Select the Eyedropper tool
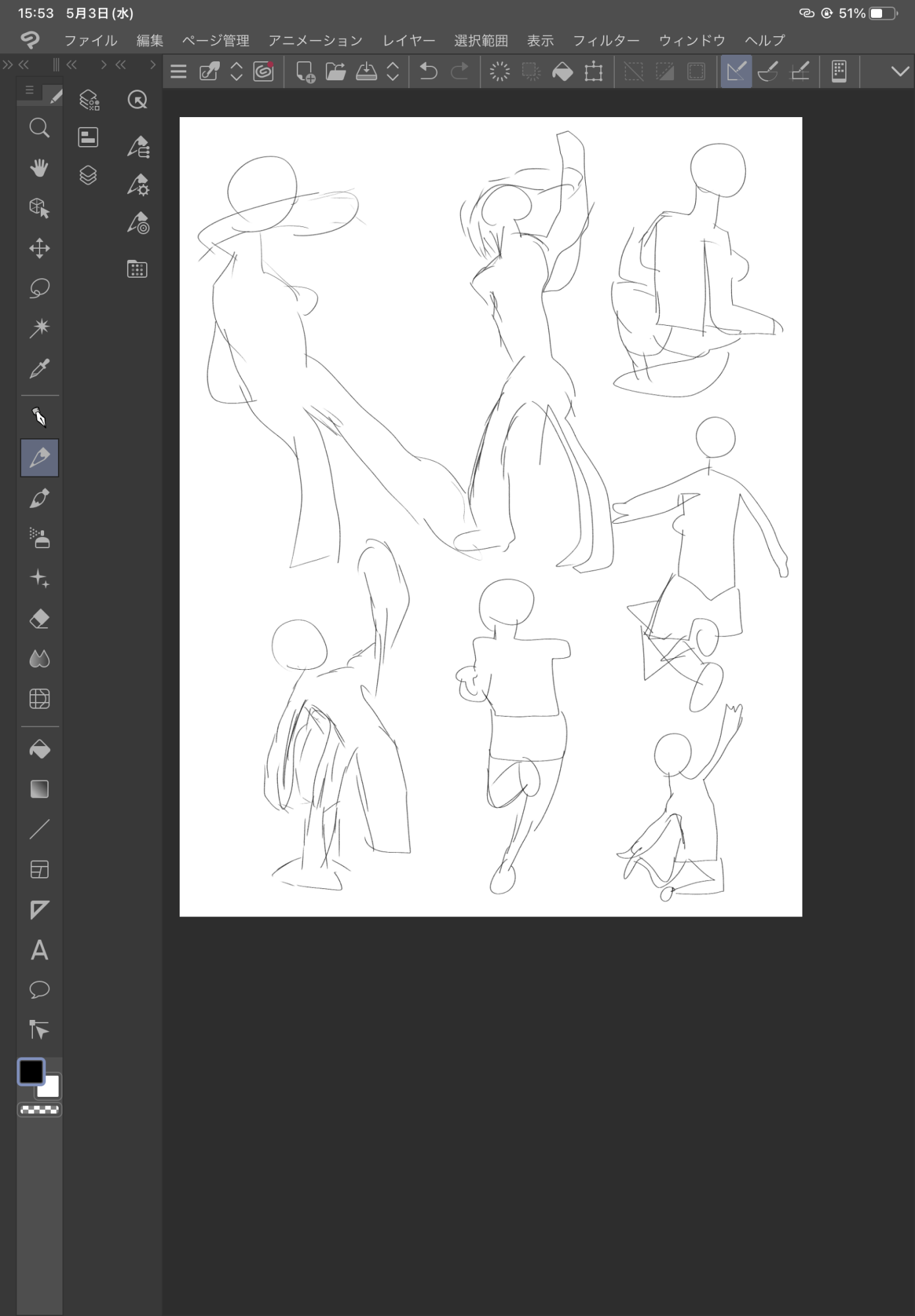Screen dimensions: 915x1316 (39, 368)
